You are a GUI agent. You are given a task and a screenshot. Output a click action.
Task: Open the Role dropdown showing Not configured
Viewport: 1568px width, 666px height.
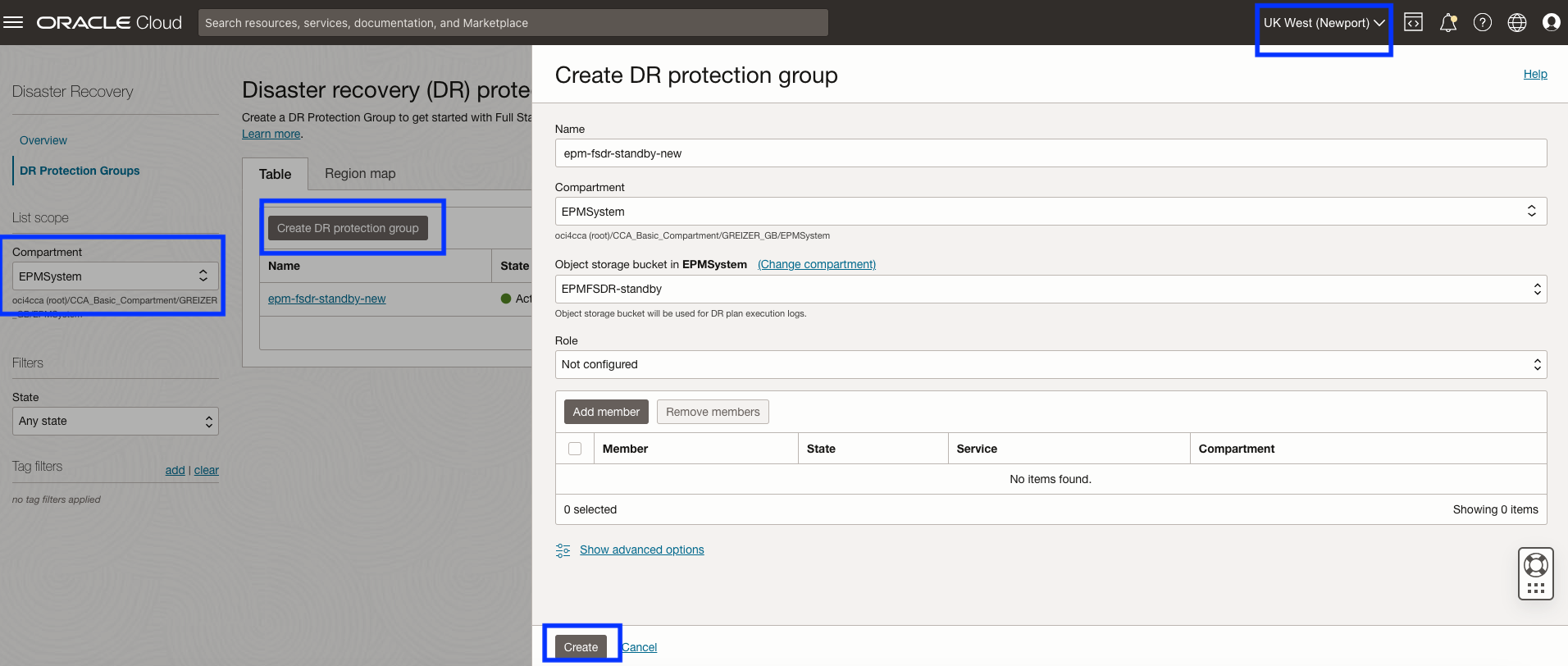click(x=1051, y=364)
